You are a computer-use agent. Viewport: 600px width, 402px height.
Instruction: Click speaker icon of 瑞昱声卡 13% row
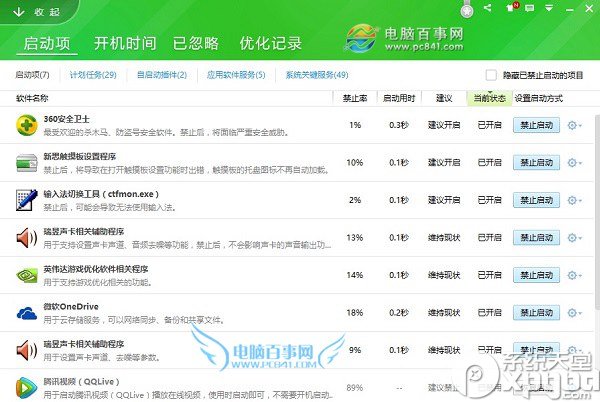tap(27, 238)
